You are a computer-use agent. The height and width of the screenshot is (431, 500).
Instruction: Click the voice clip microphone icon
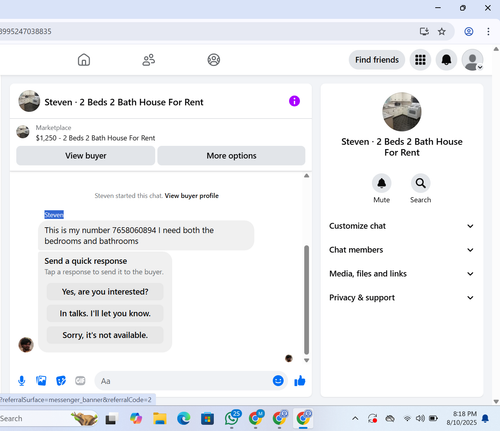22,381
